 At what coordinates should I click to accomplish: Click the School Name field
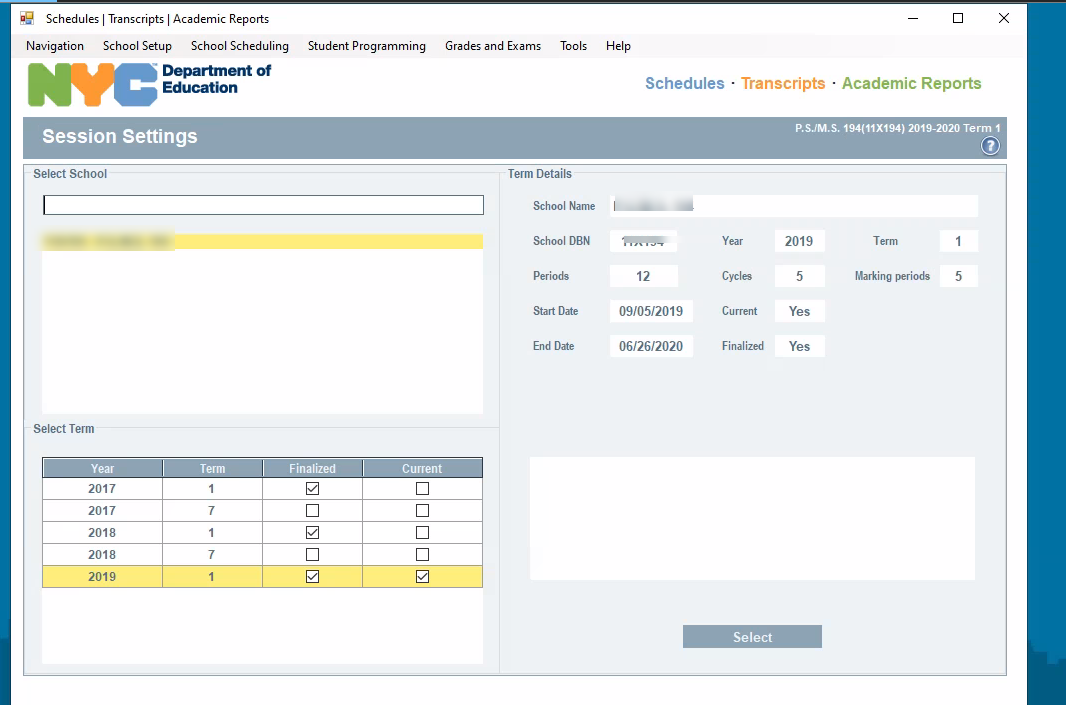[794, 206]
